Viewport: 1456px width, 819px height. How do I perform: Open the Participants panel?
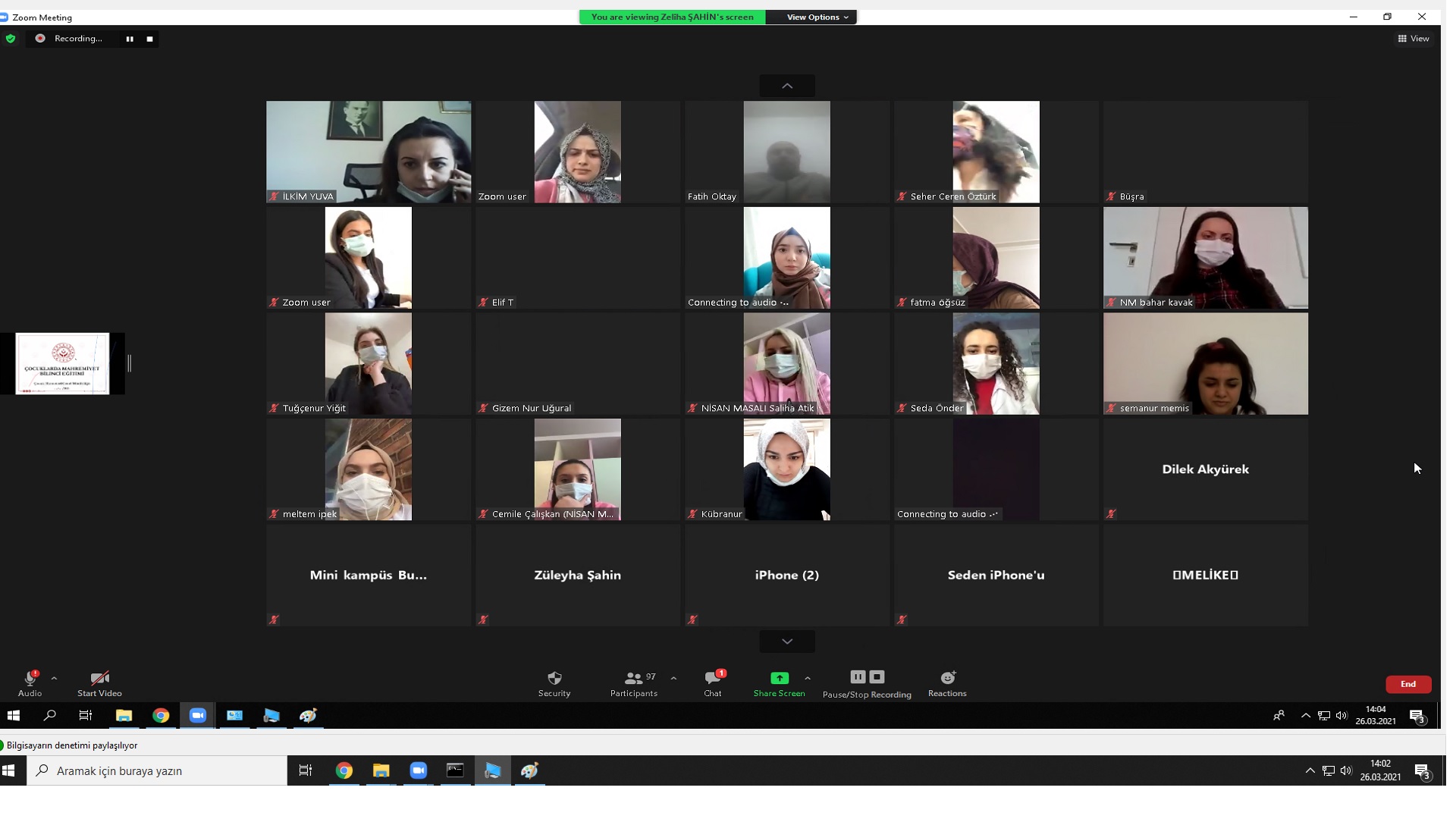(633, 679)
